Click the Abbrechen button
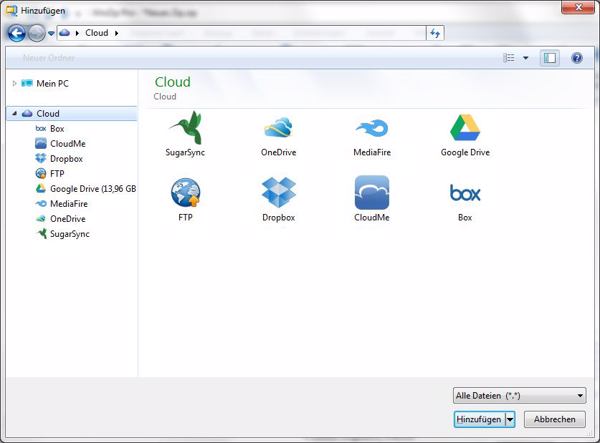Image resolution: width=600 pixels, height=443 pixels. click(554, 419)
